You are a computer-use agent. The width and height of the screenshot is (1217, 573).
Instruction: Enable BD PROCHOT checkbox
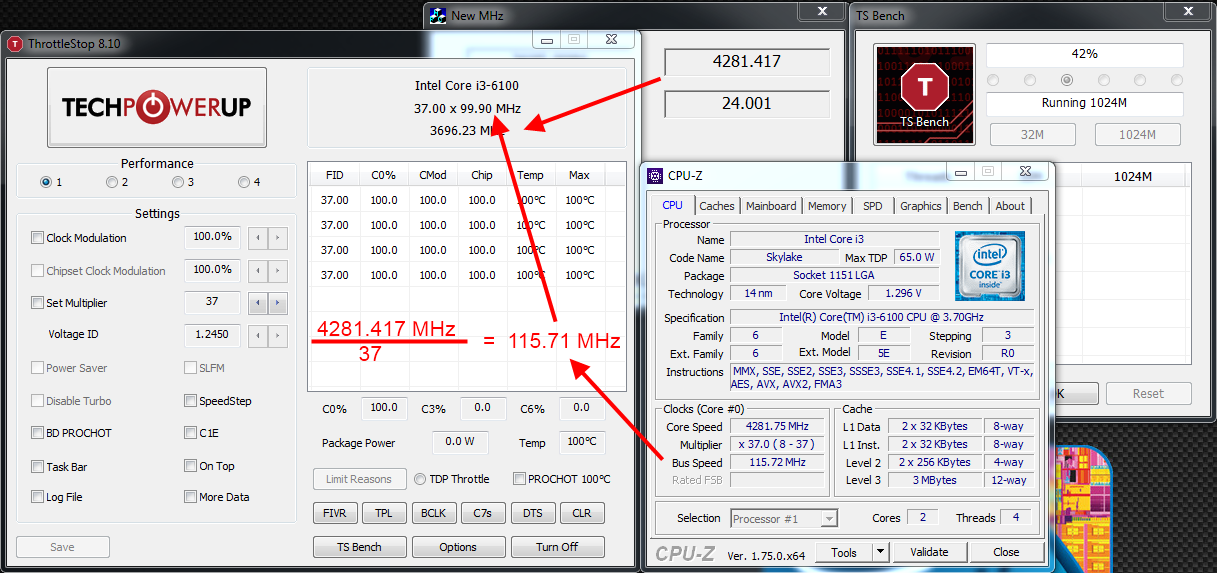pos(38,433)
